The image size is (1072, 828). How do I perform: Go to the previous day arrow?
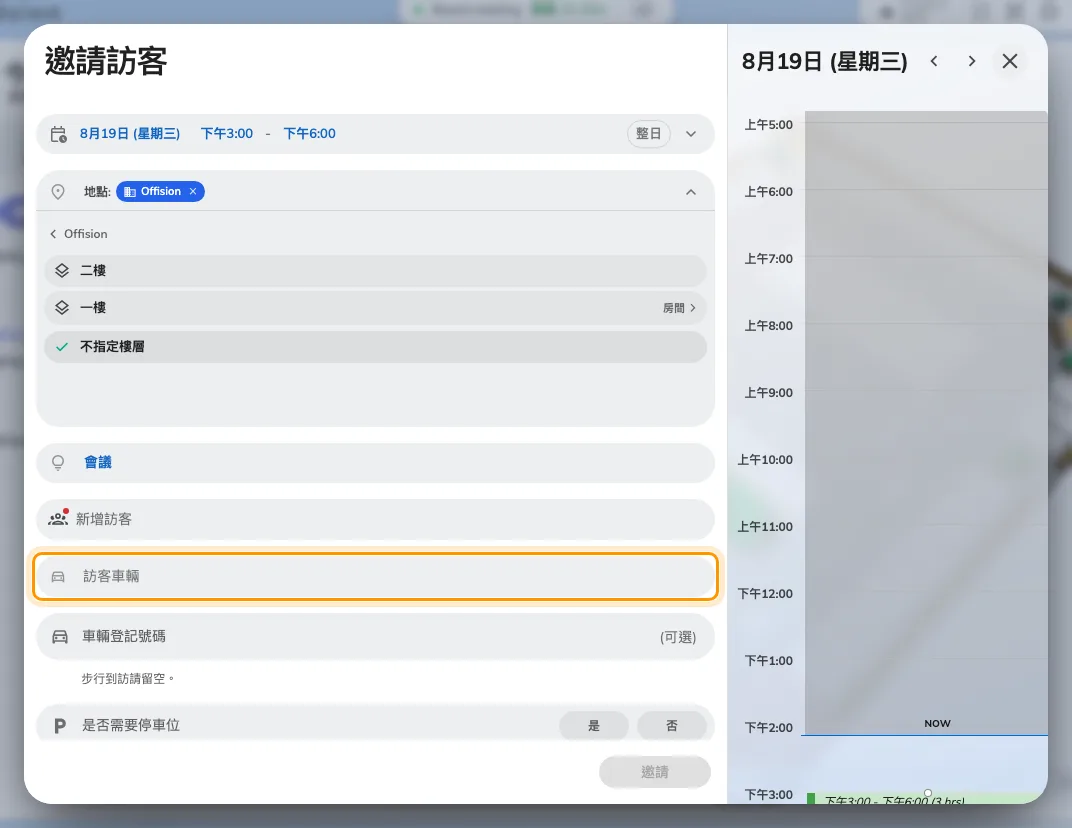coord(934,62)
